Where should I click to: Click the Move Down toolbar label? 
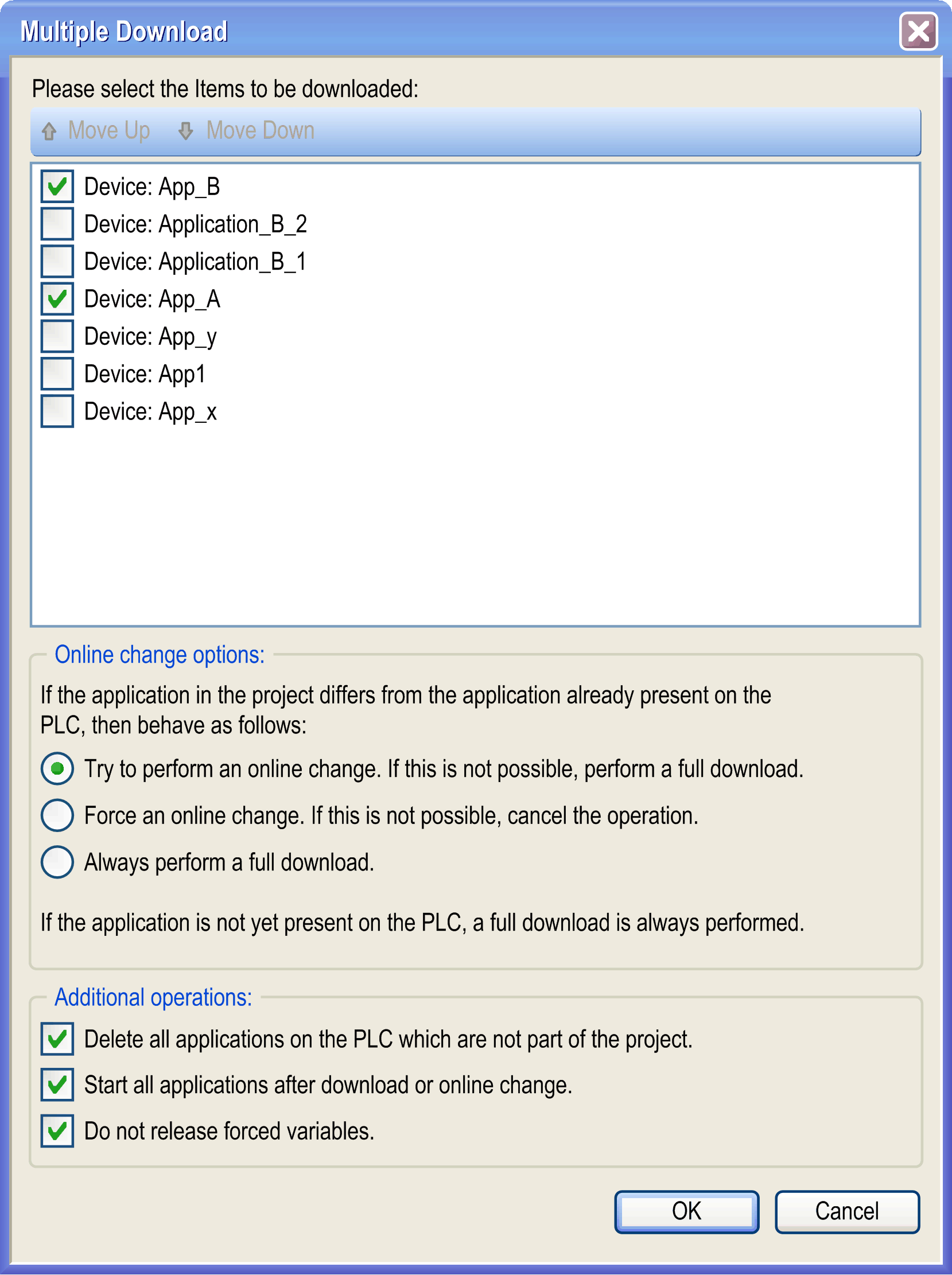tap(261, 131)
